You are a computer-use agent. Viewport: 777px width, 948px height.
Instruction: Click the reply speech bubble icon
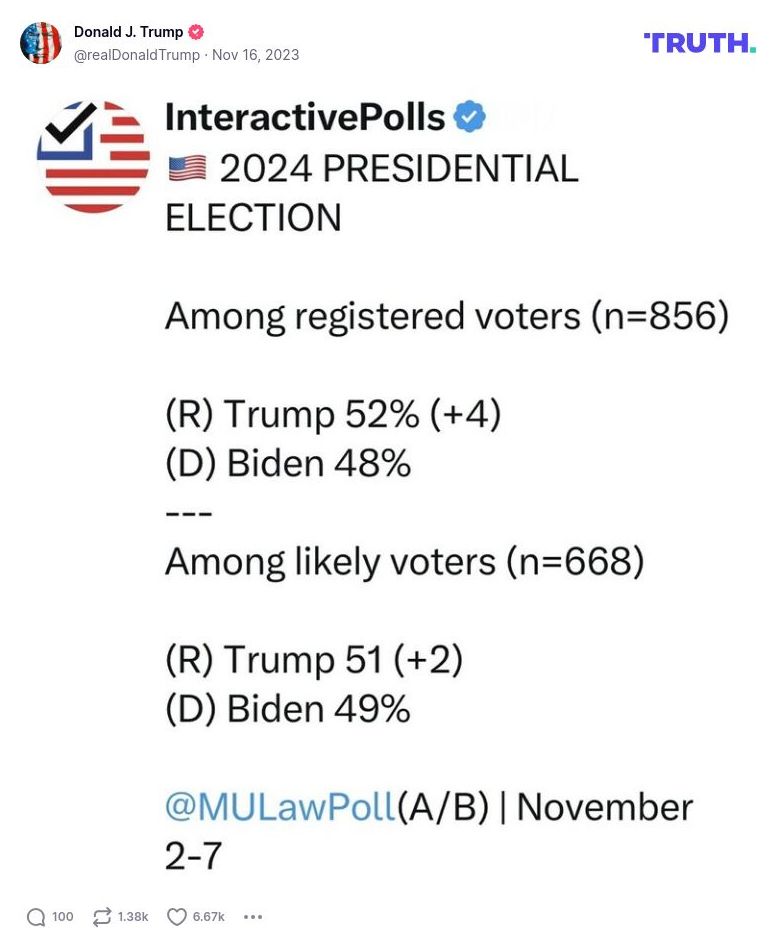coord(36,917)
